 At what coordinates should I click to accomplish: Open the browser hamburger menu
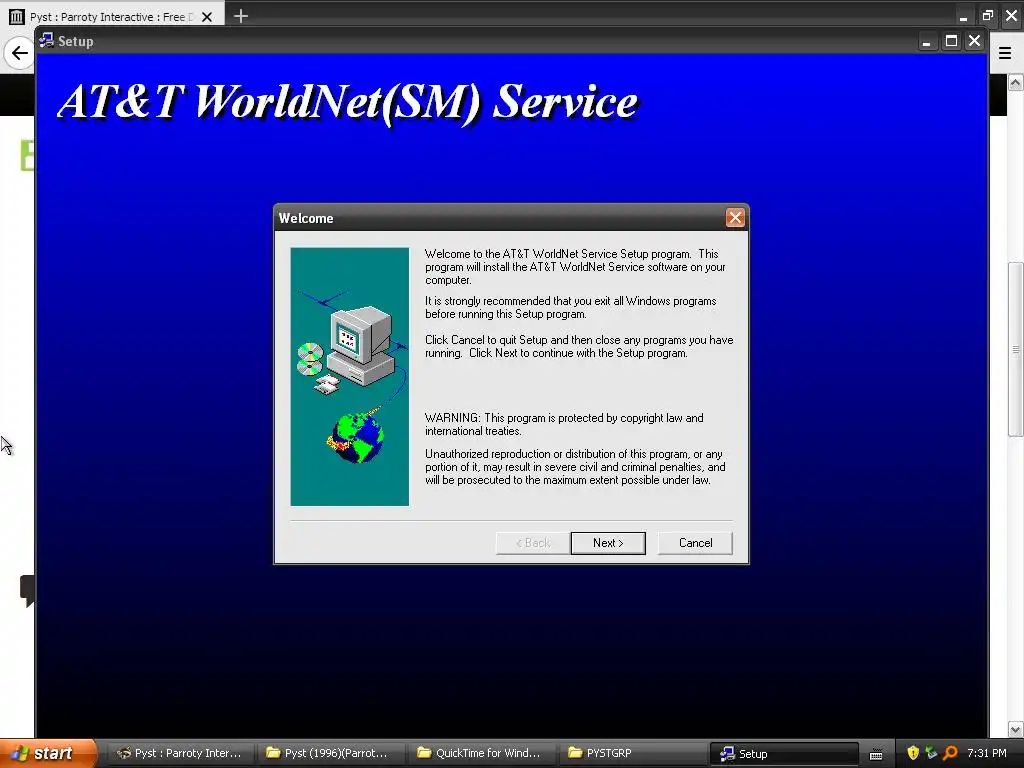coord(1005,53)
